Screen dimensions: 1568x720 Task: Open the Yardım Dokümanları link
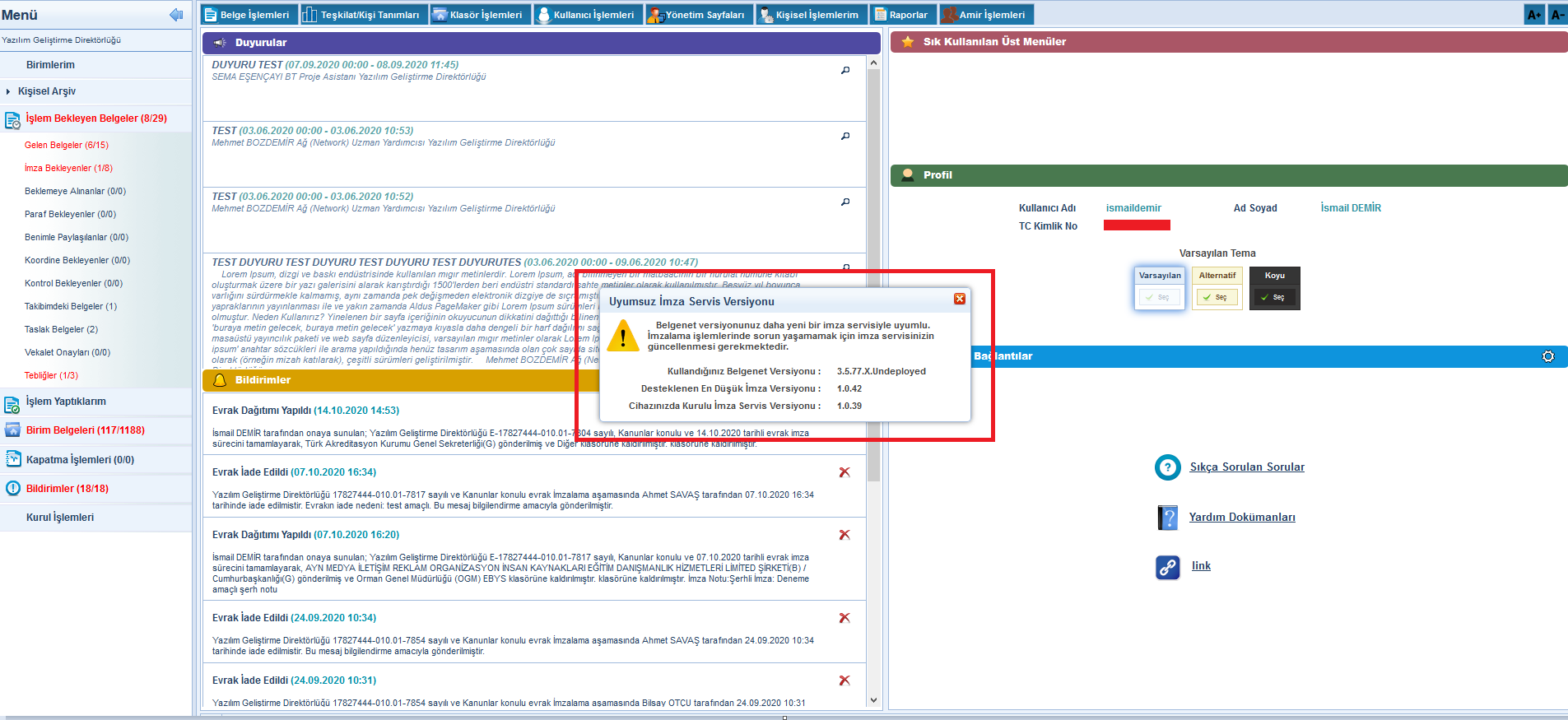point(1241,518)
